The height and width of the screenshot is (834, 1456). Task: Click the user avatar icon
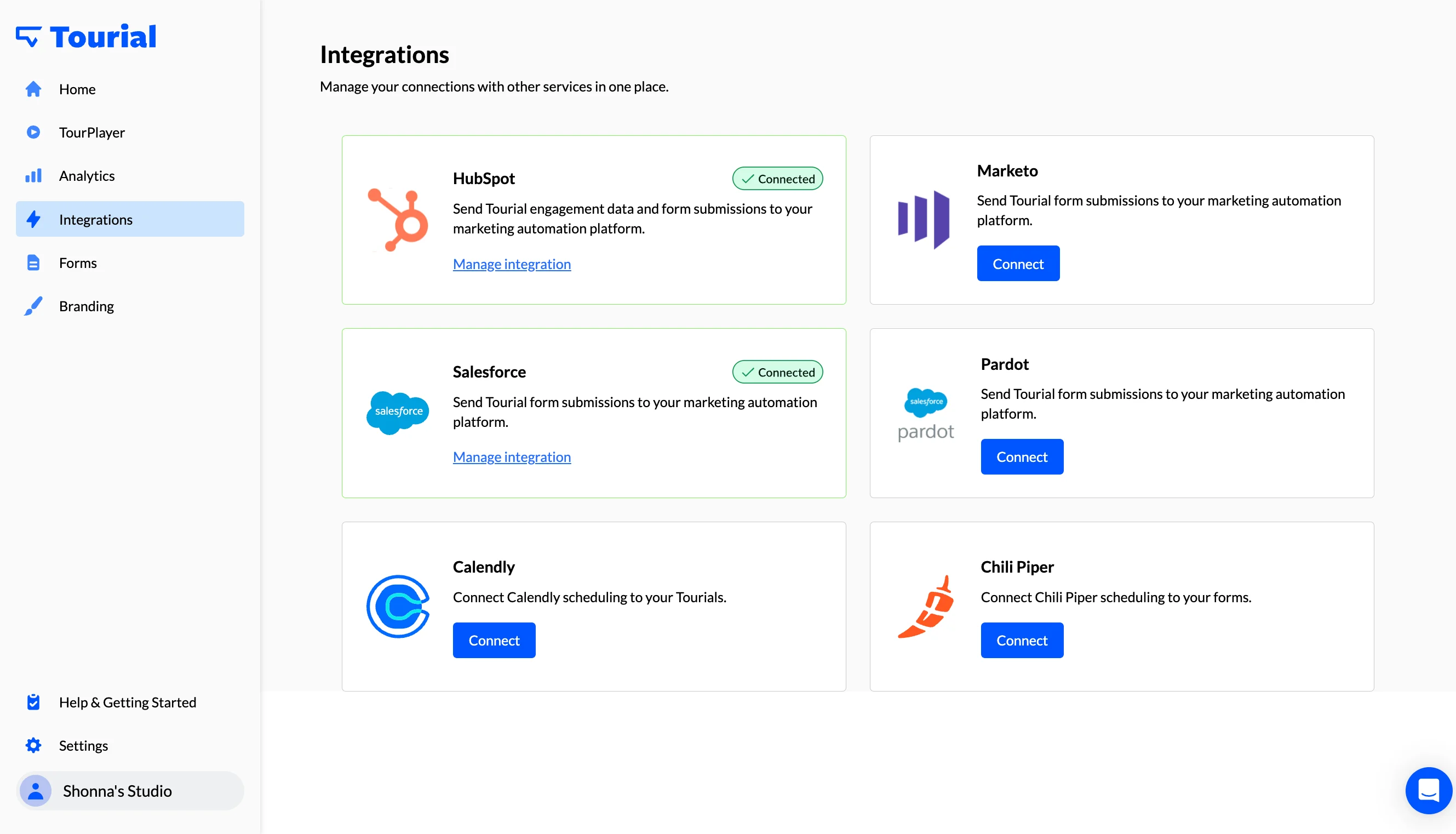(x=36, y=791)
